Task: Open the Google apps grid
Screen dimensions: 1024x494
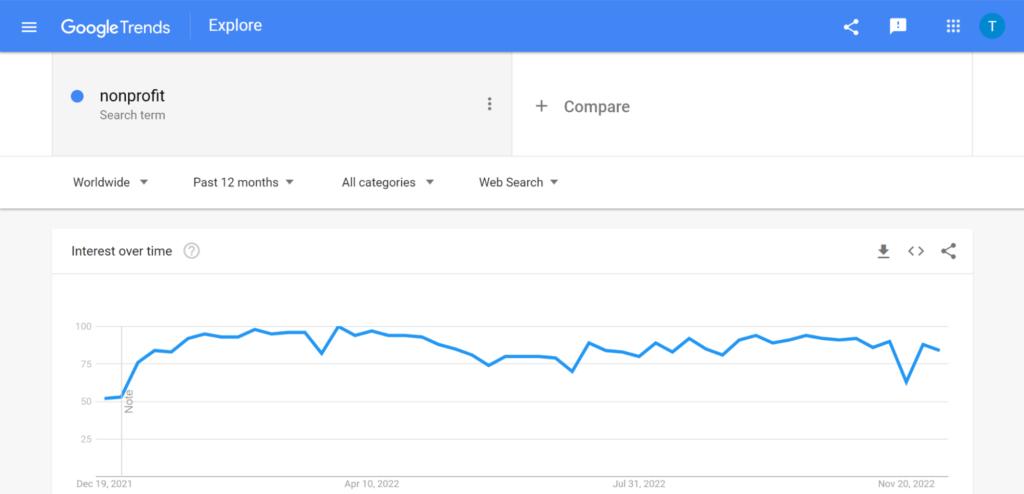Action: [x=953, y=26]
